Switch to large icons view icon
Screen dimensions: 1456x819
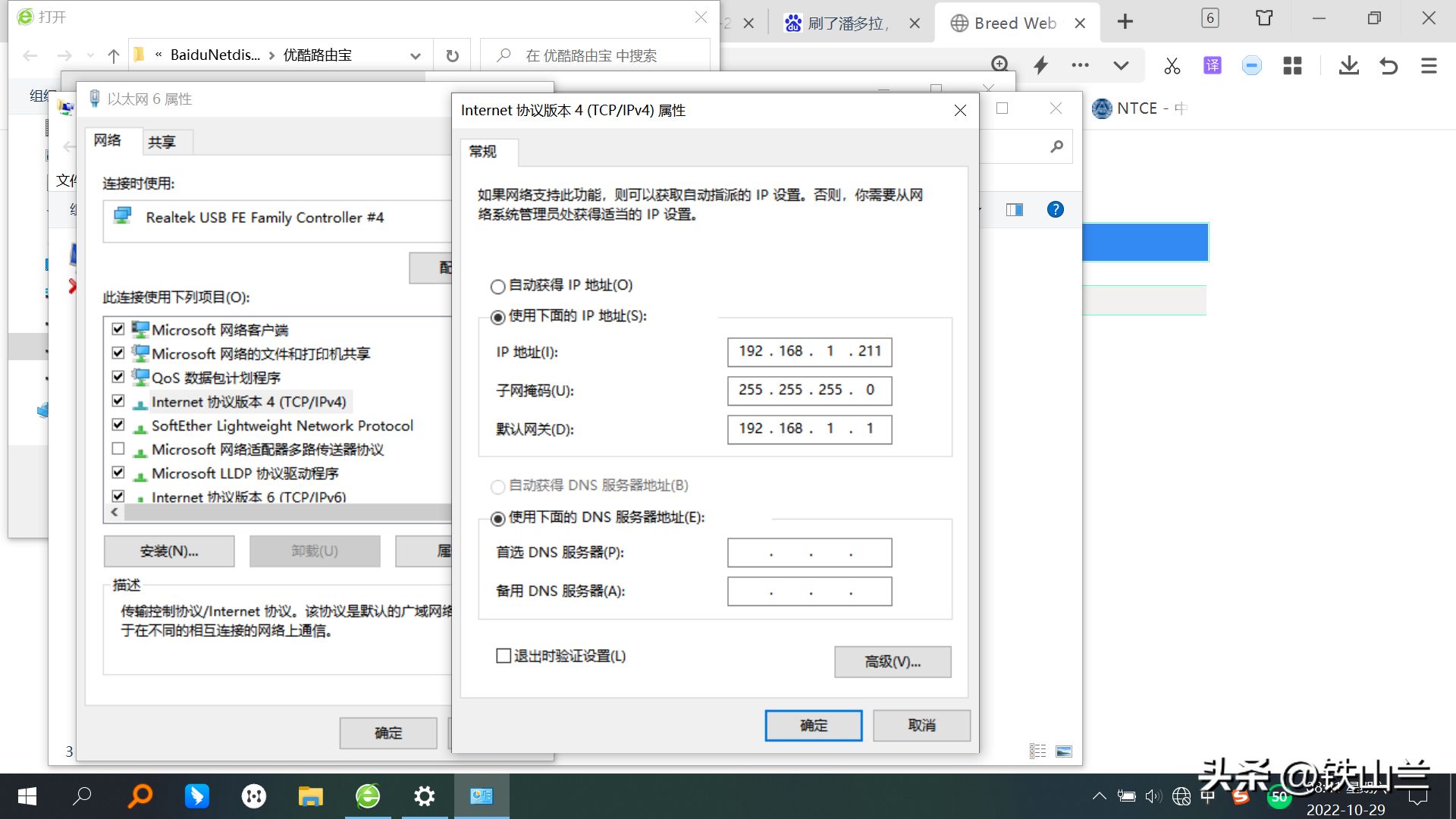click(1064, 752)
